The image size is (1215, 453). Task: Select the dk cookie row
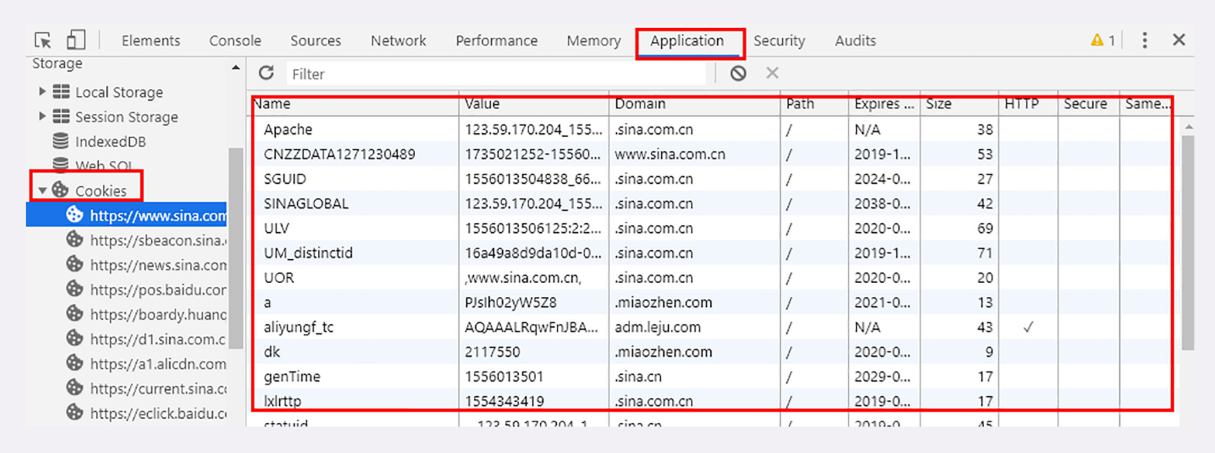(x=711, y=352)
